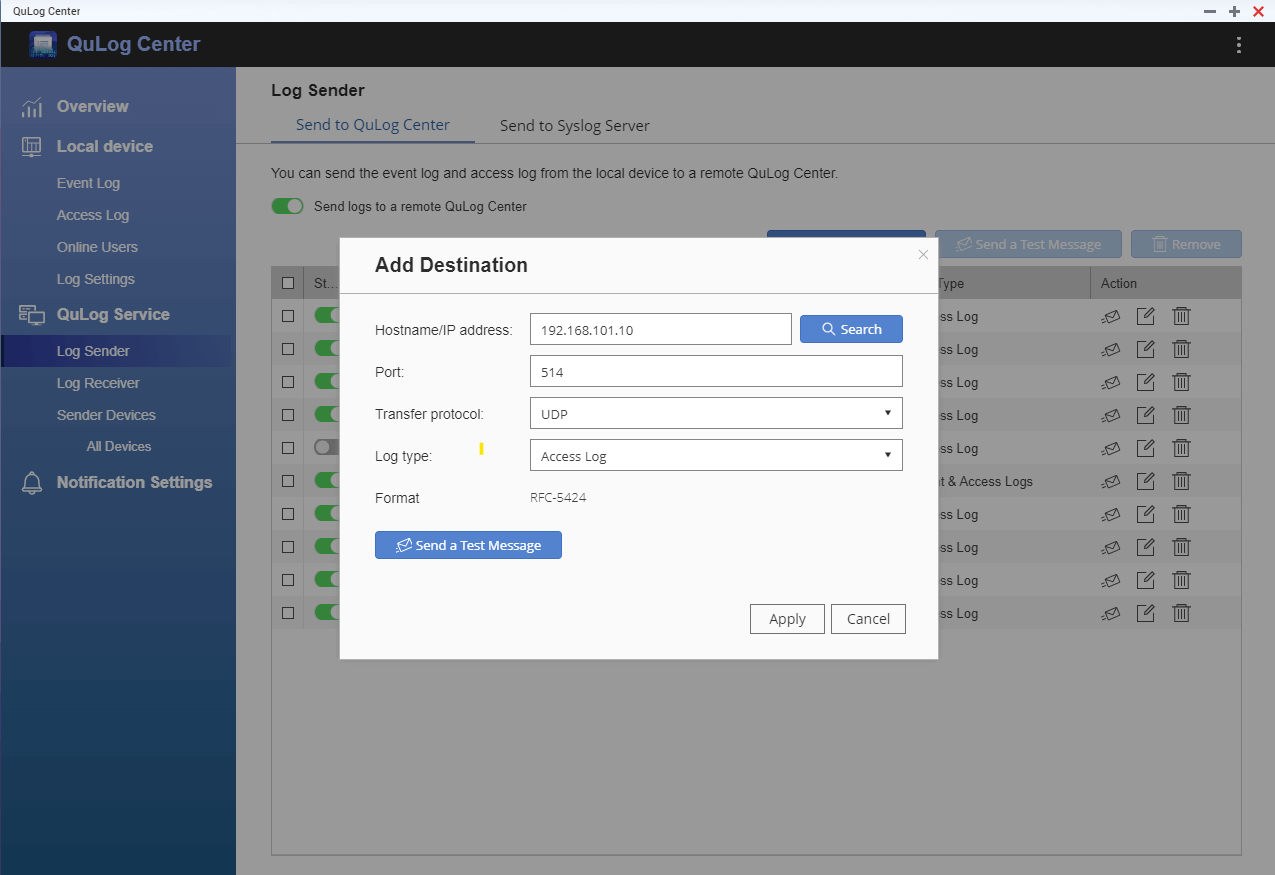Click the QuLog Center logo in the header

click(42, 44)
